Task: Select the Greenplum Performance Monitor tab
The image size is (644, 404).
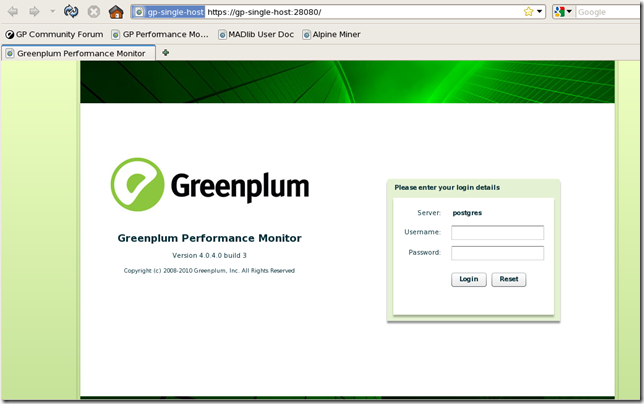Action: click(x=78, y=53)
